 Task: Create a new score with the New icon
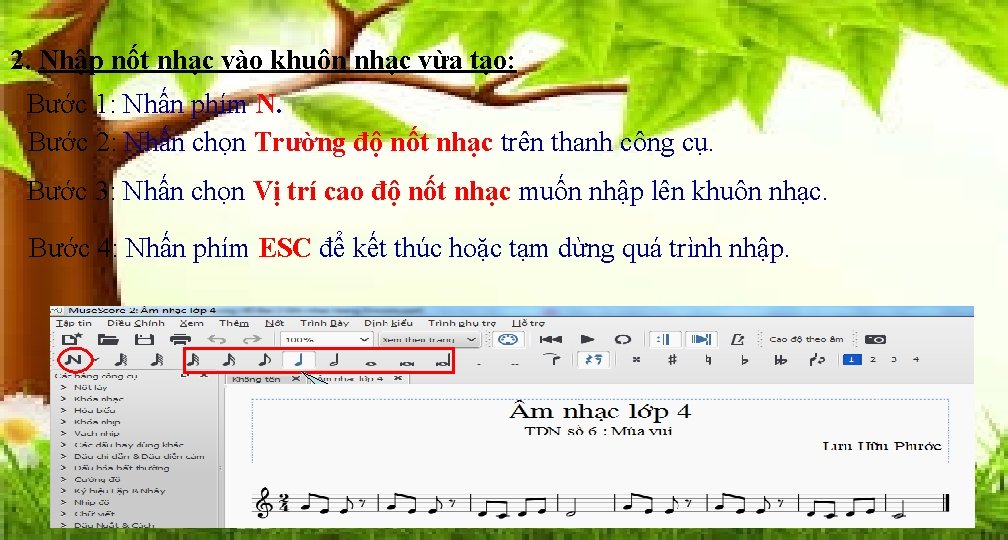71,339
